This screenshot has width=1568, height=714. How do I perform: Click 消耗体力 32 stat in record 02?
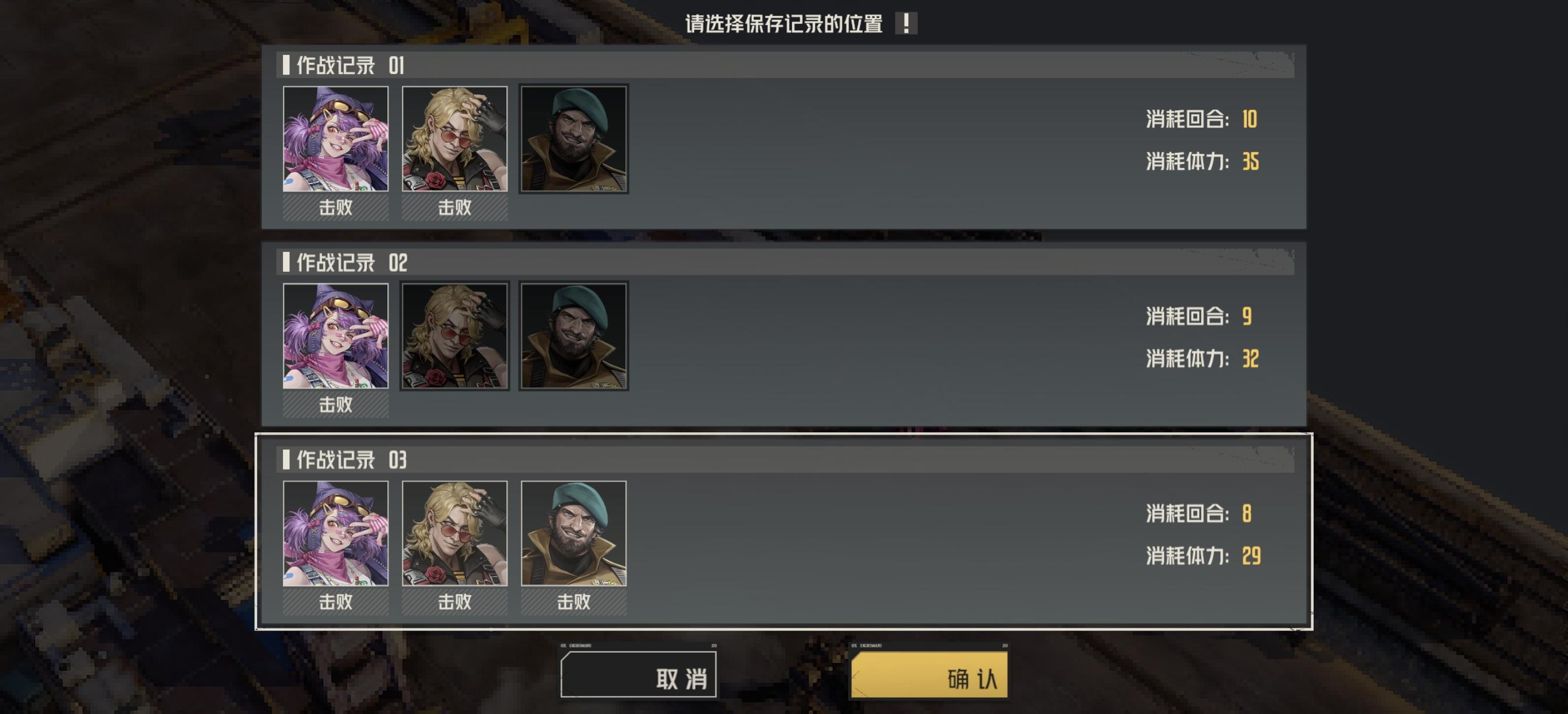tap(1202, 359)
